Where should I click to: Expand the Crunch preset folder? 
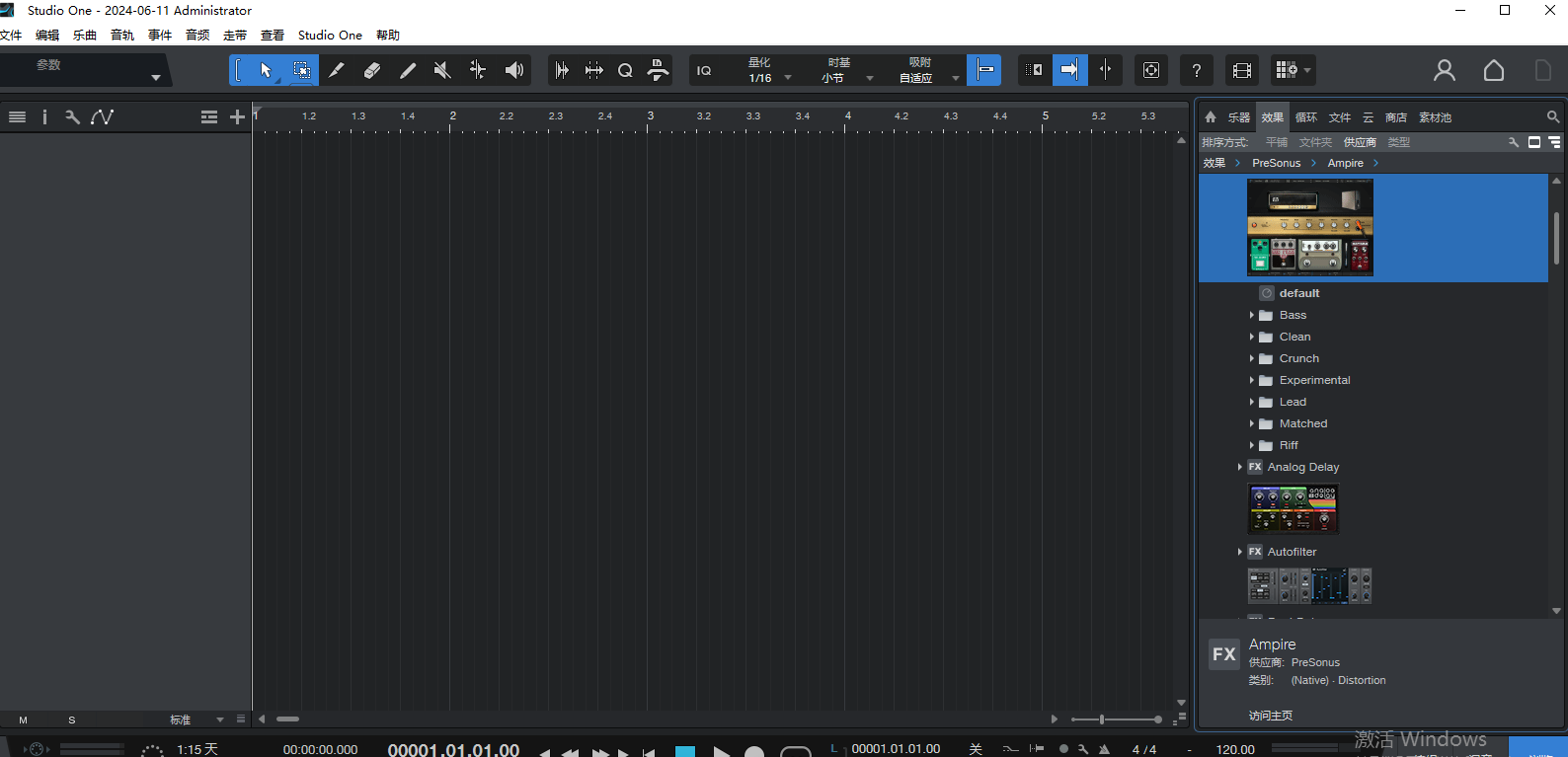[1252, 358]
